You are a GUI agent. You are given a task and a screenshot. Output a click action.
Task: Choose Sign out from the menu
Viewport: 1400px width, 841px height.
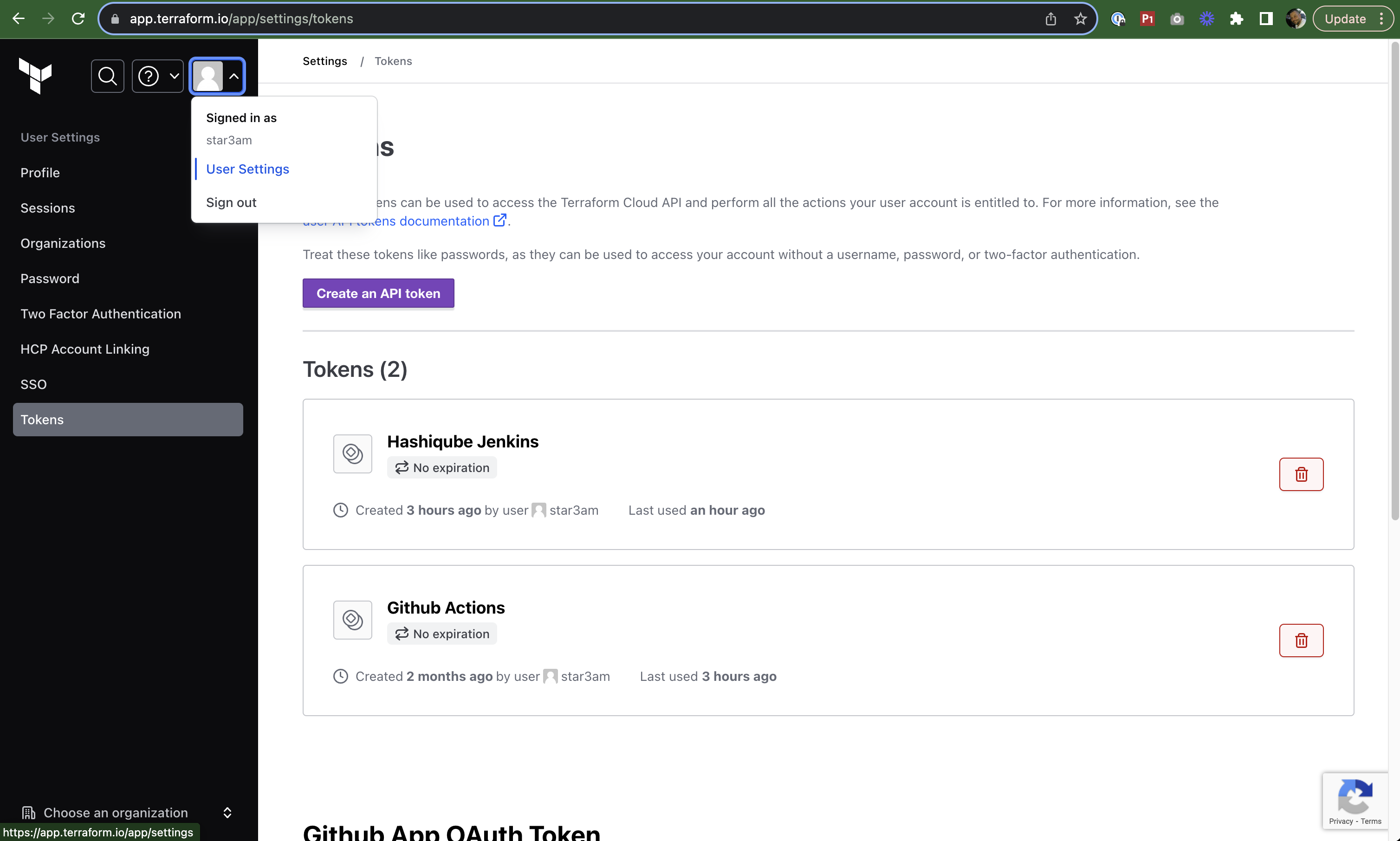231,202
